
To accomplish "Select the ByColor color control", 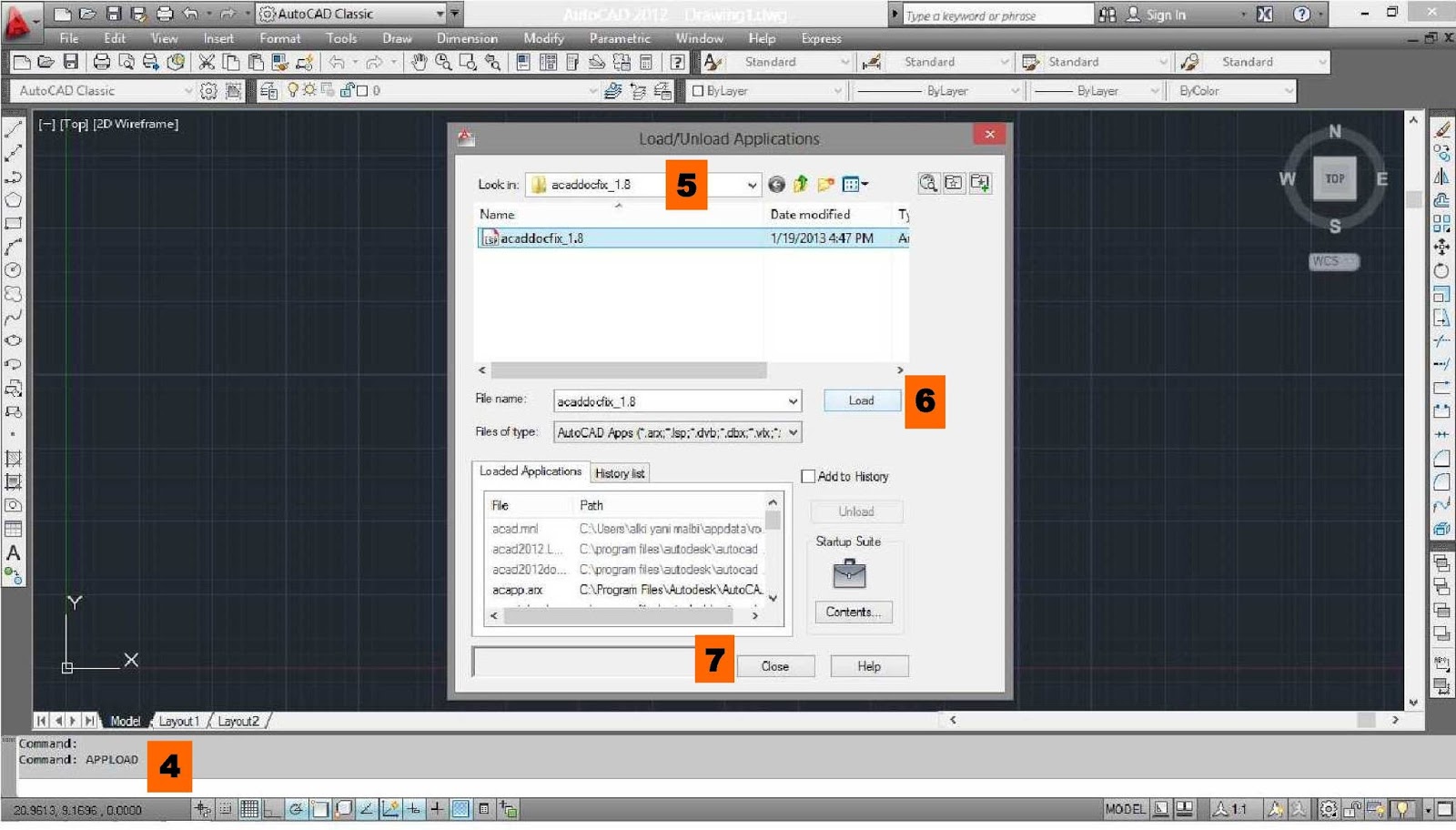I will point(1235,90).
